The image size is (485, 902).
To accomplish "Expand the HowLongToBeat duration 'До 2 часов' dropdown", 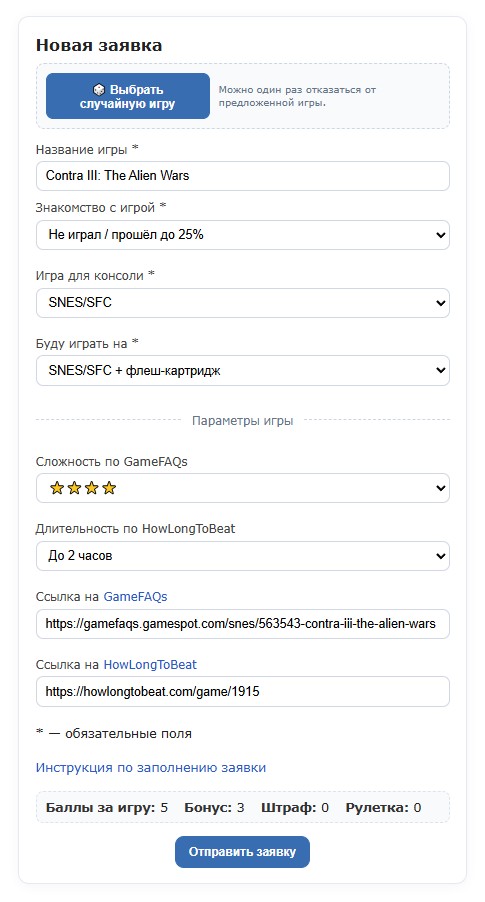I will [x=242, y=556].
